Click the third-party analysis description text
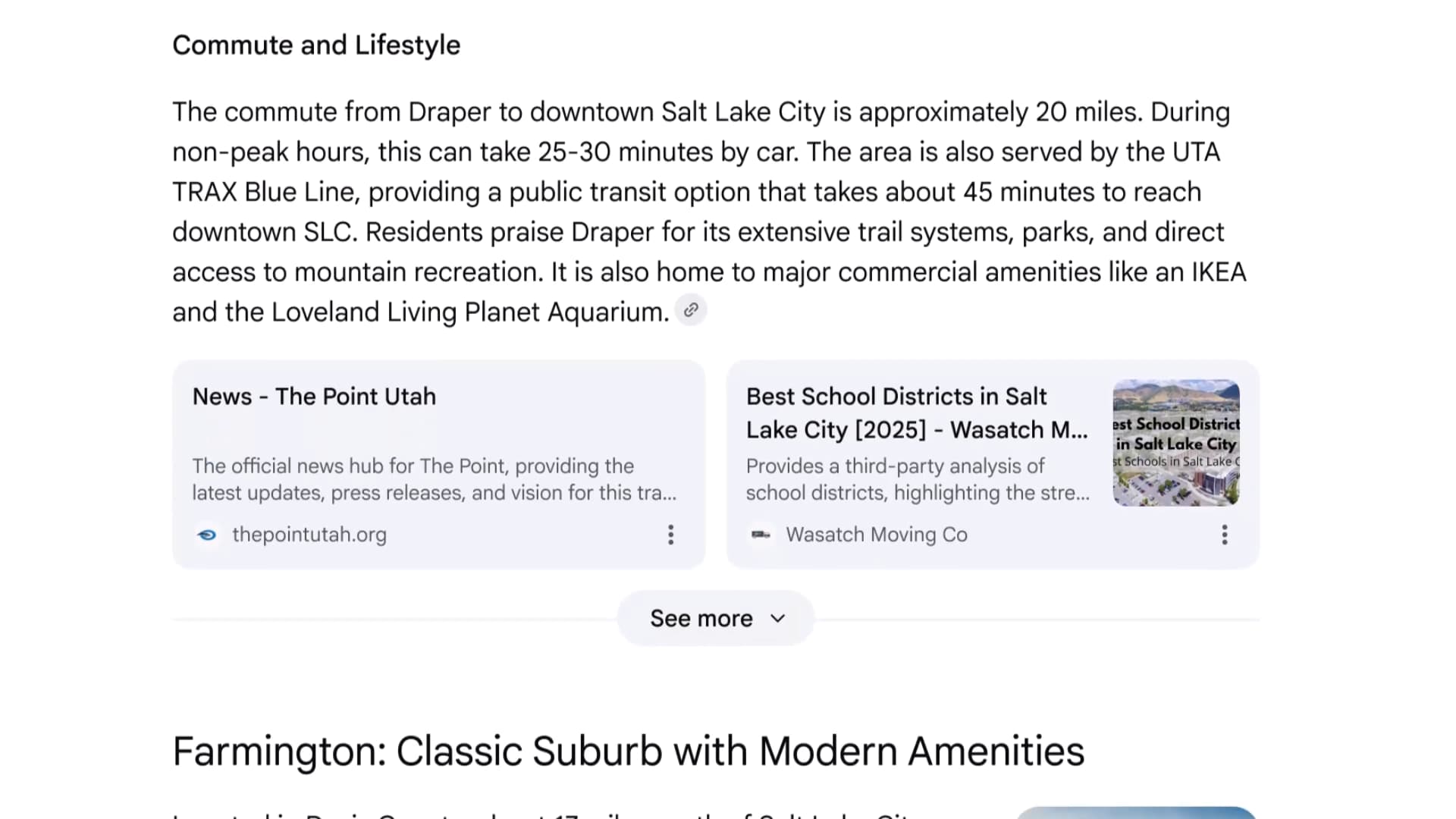Viewport: 1456px width, 819px height. 918,479
